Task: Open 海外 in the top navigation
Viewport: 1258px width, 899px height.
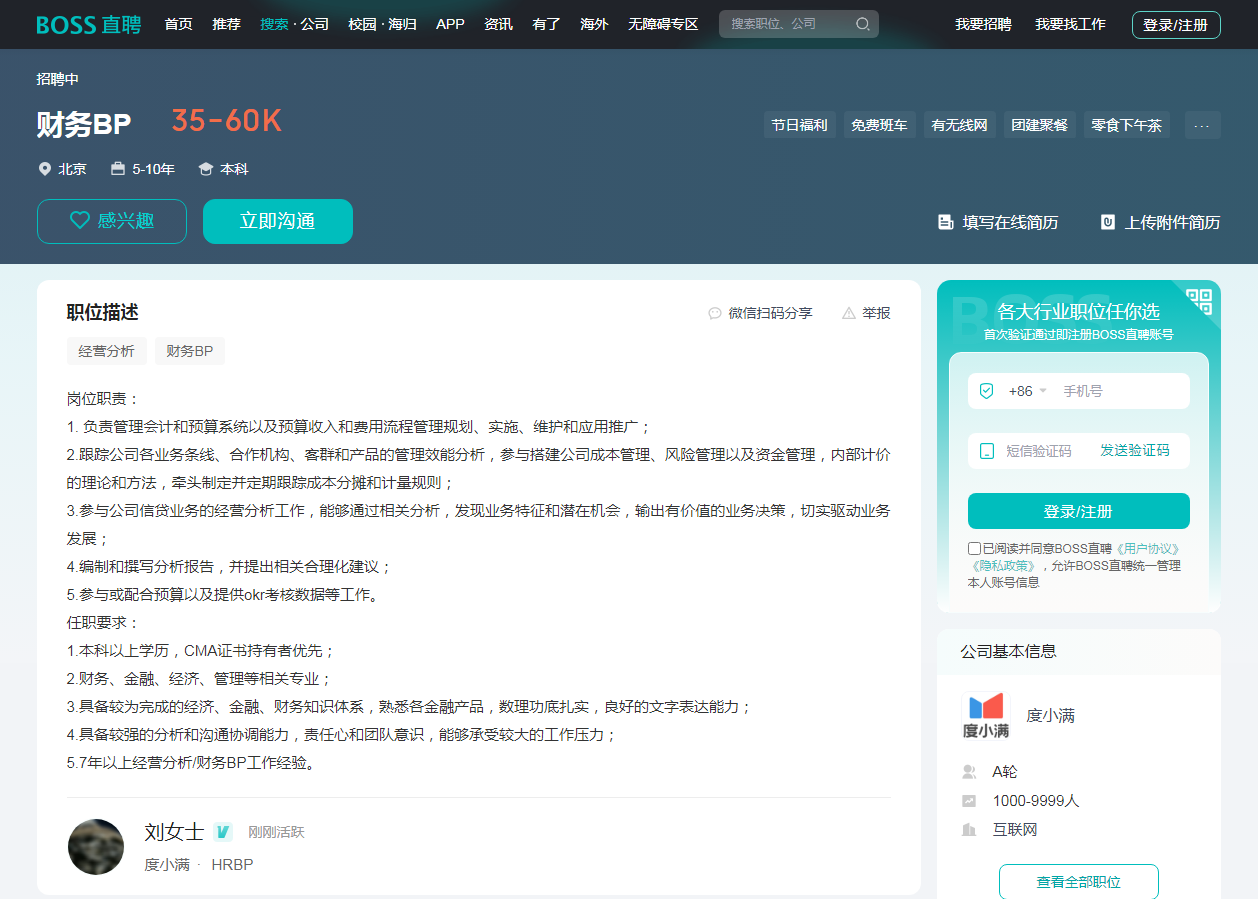Action: coord(594,24)
